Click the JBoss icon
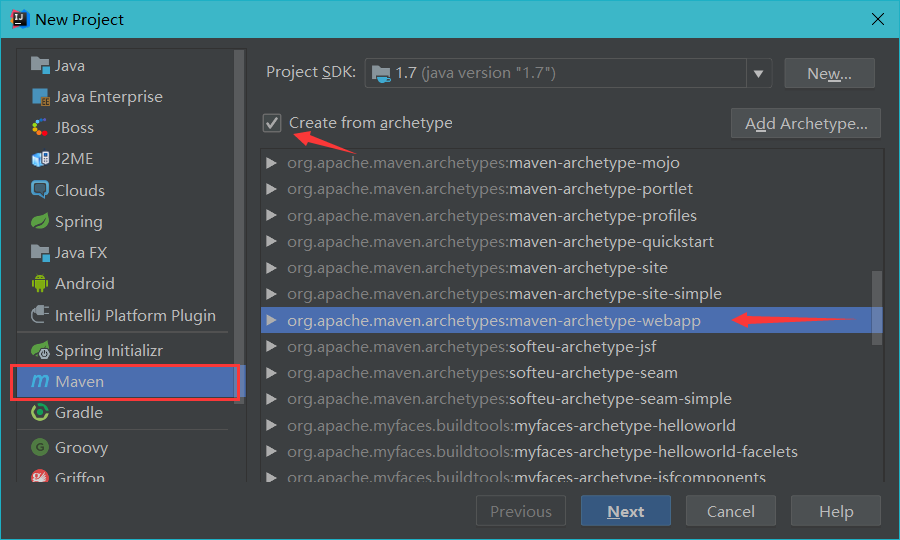Image resolution: width=900 pixels, height=540 pixels. point(40,127)
